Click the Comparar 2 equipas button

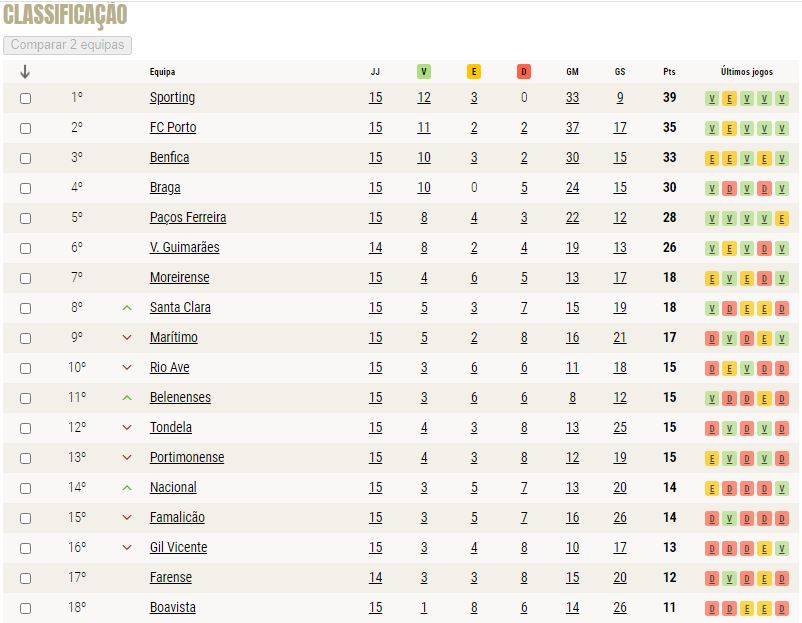pos(68,45)
